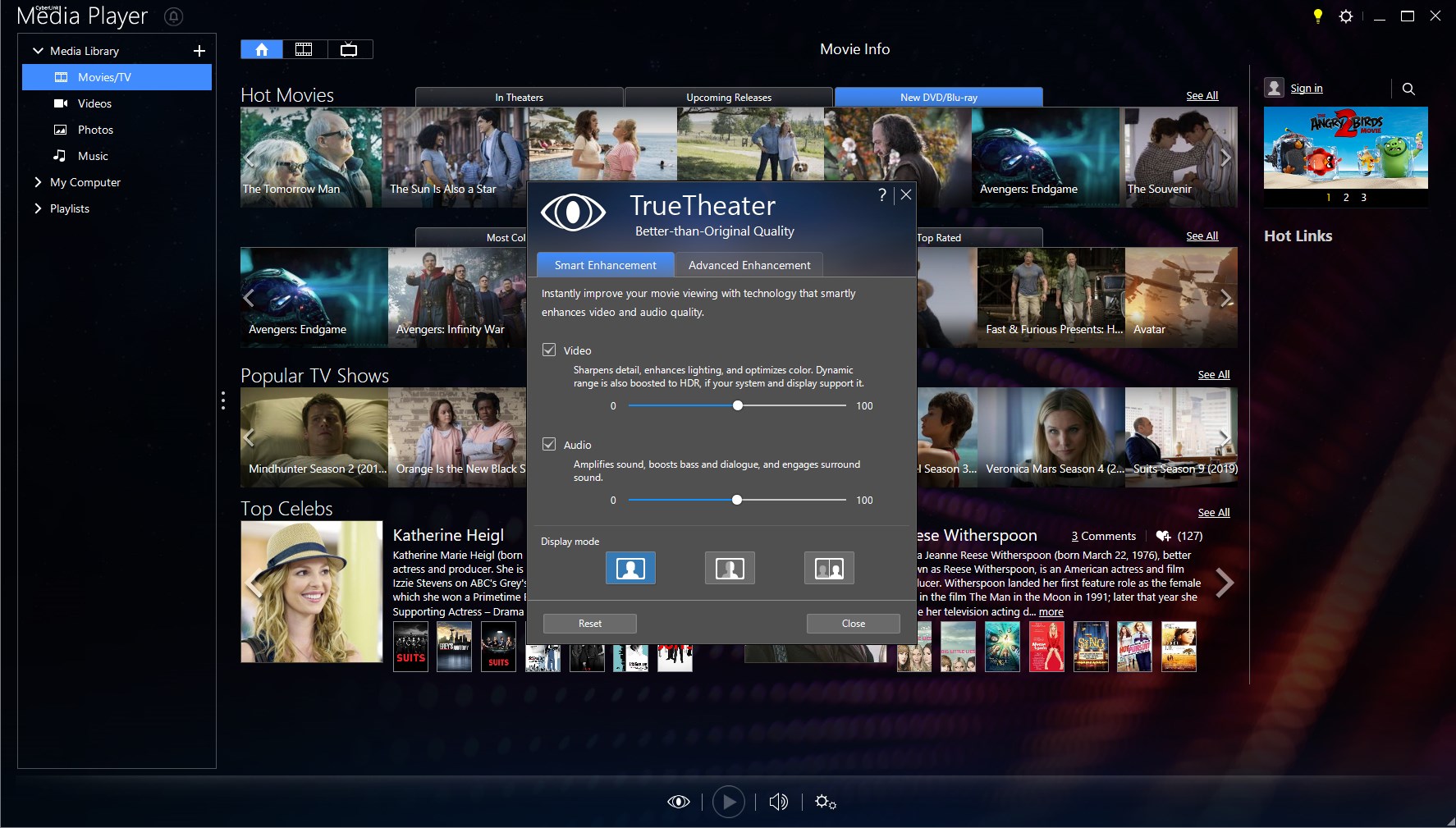The width and height of the screenshot is (1456, 828).
Task: Click the TrueTheater eye icon in playback bar
Action: [678, 802]
